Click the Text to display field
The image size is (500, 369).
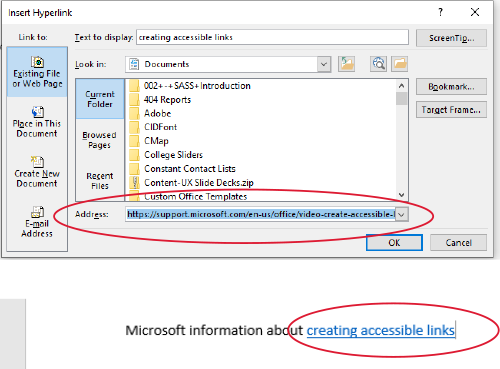272,37
